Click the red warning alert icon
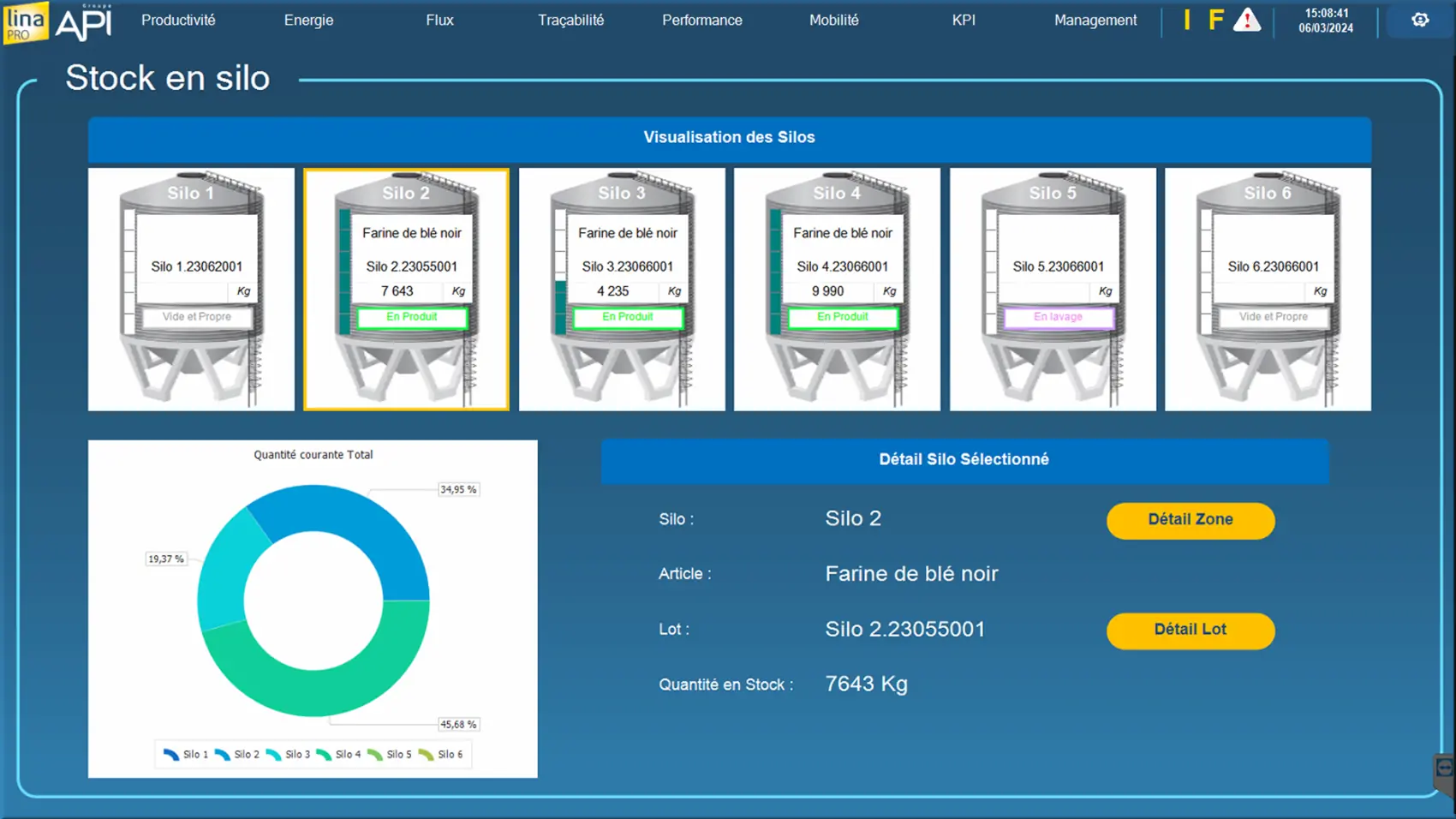Screen dimensions: 1456x819 coord(1246,20)
